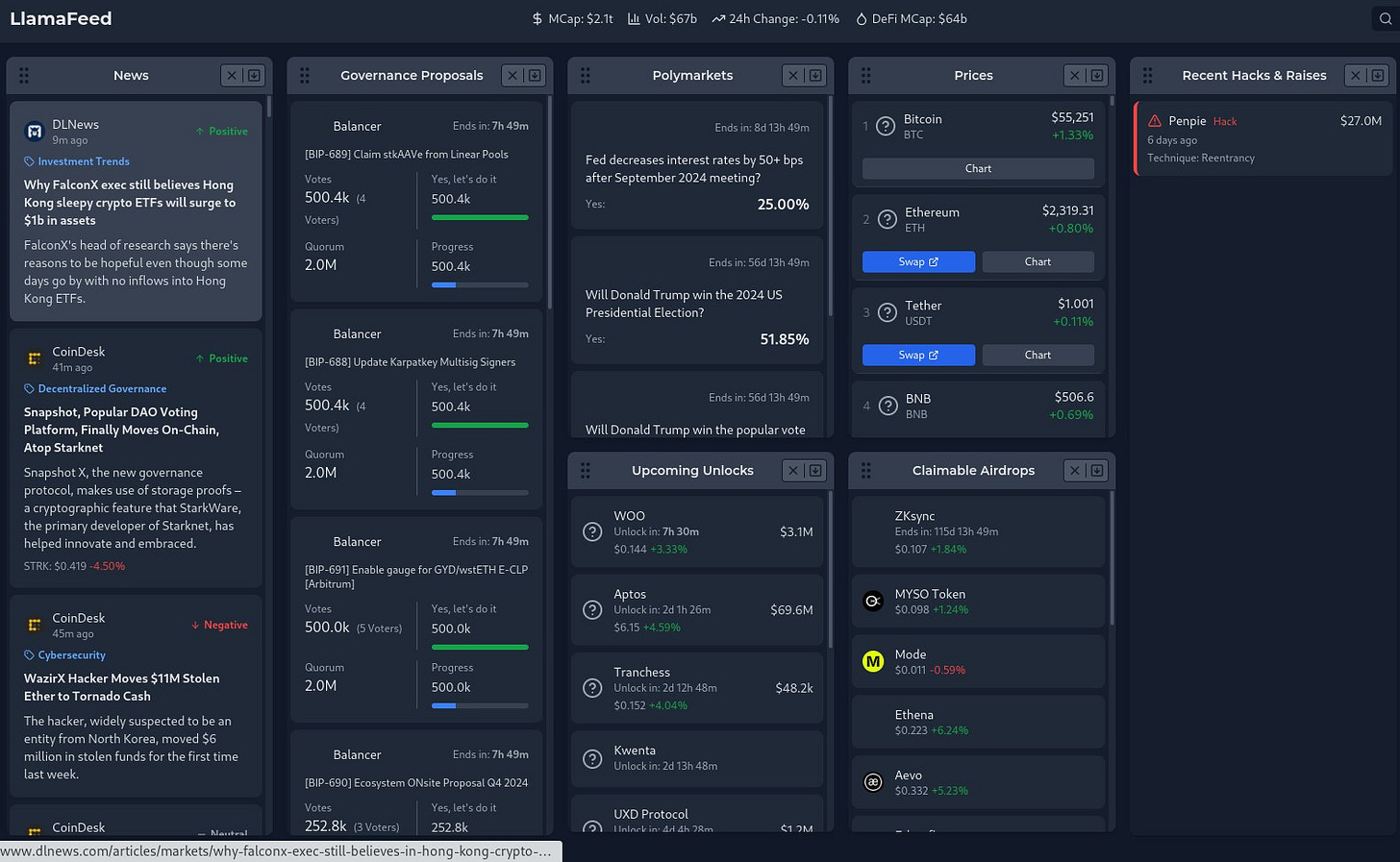Collapse the Prices panel
Viewport: 1400px width, 862px height.
tap(1096, 75)
